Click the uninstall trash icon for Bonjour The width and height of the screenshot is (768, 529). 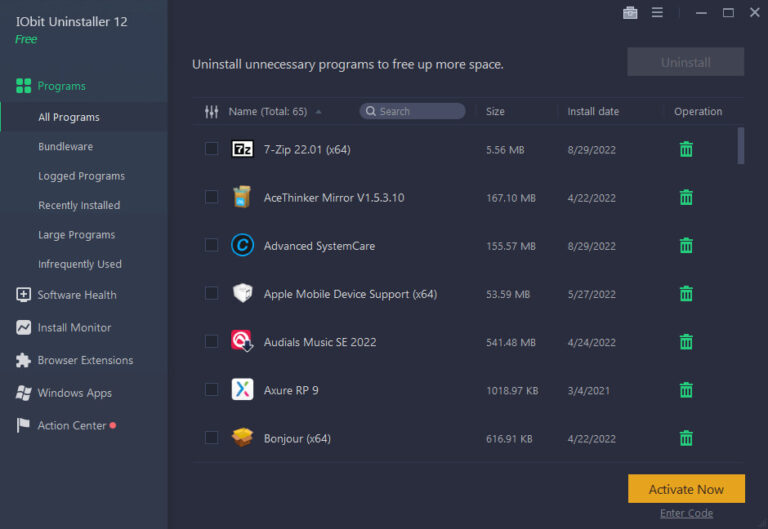[686, 438]
